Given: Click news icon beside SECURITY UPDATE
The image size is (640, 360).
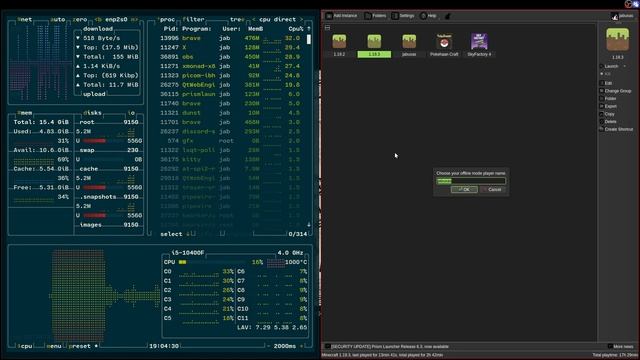Looking at the screenshot, I should pyautogui.click(x=327, y=347).
